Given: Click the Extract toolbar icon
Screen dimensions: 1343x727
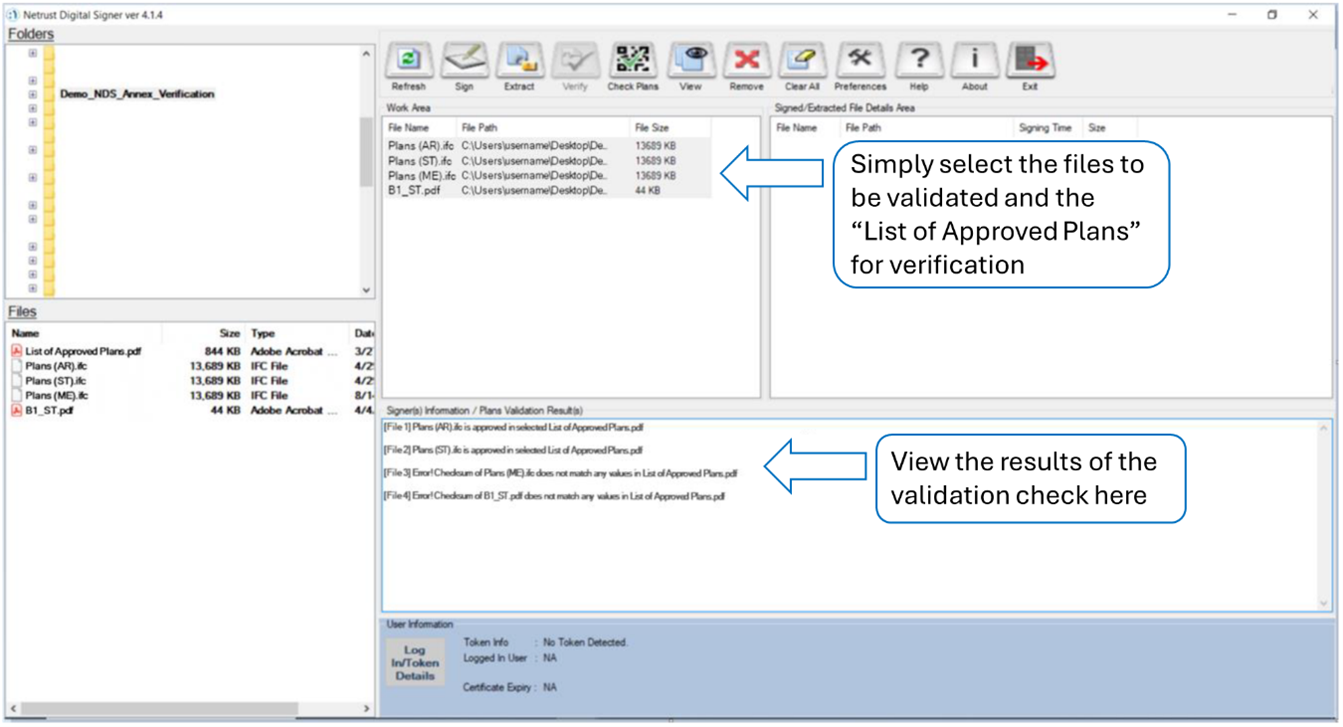Looking at the screenshot, I should [519, 62].
